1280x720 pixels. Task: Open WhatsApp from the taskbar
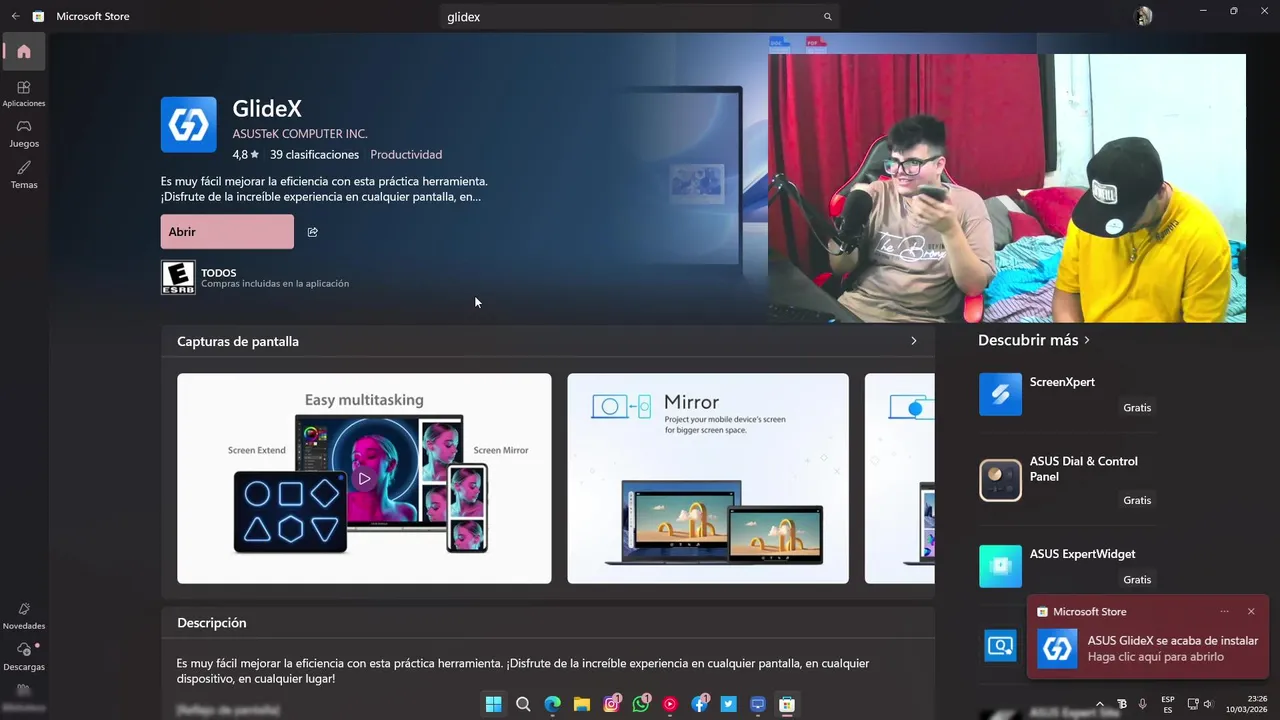640,704
